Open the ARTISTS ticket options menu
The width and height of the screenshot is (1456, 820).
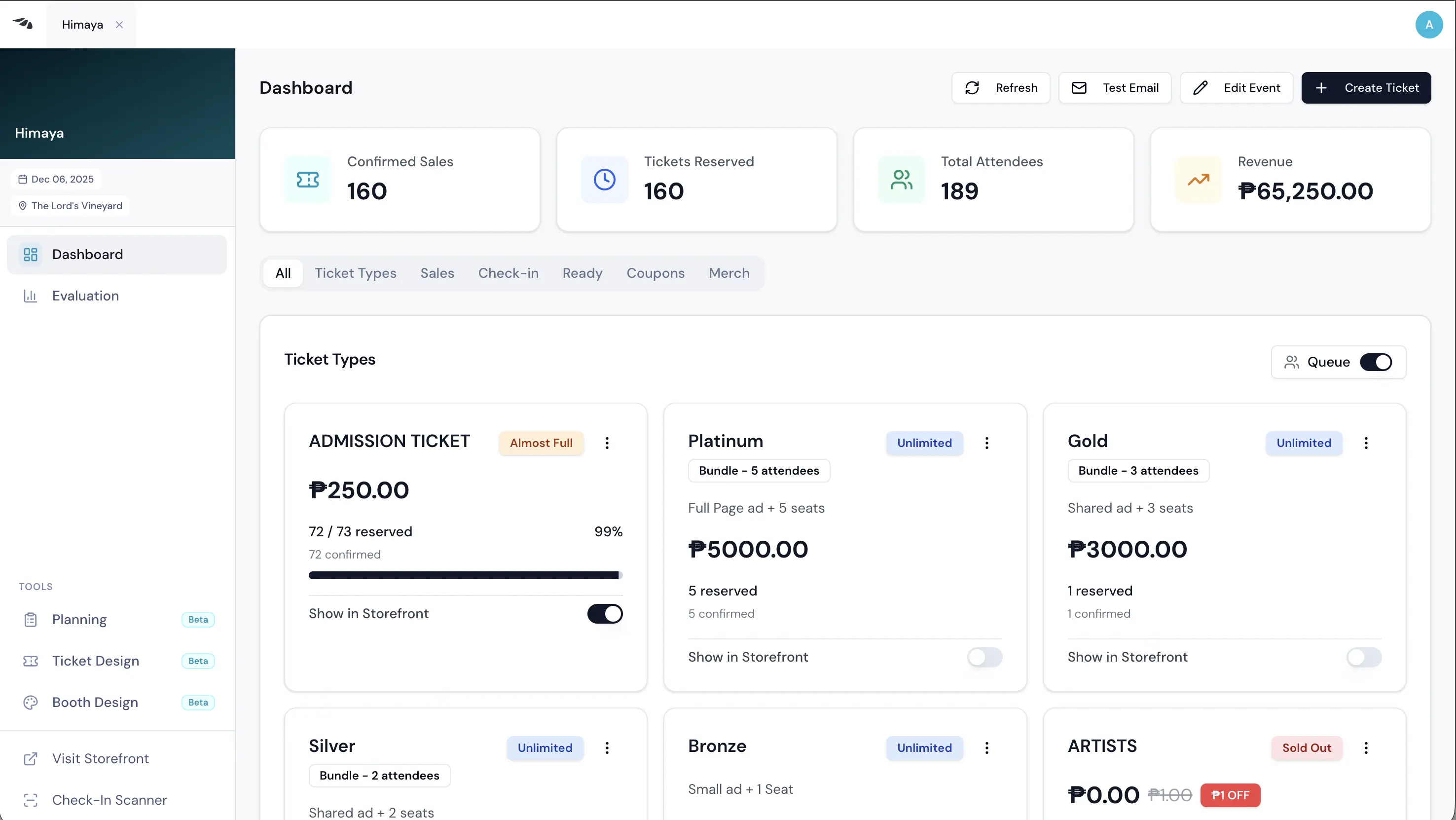1366,747
